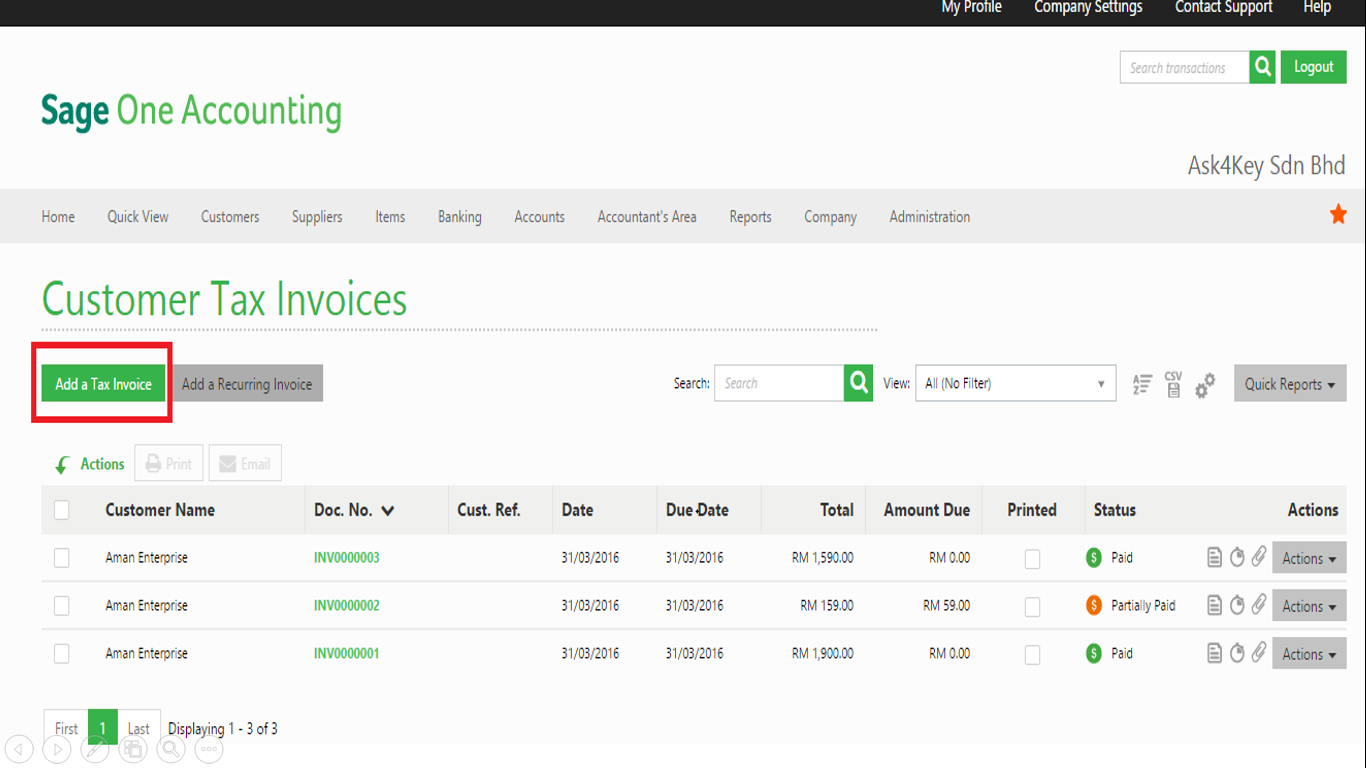Open the Items menu

(x=390, y=216)
